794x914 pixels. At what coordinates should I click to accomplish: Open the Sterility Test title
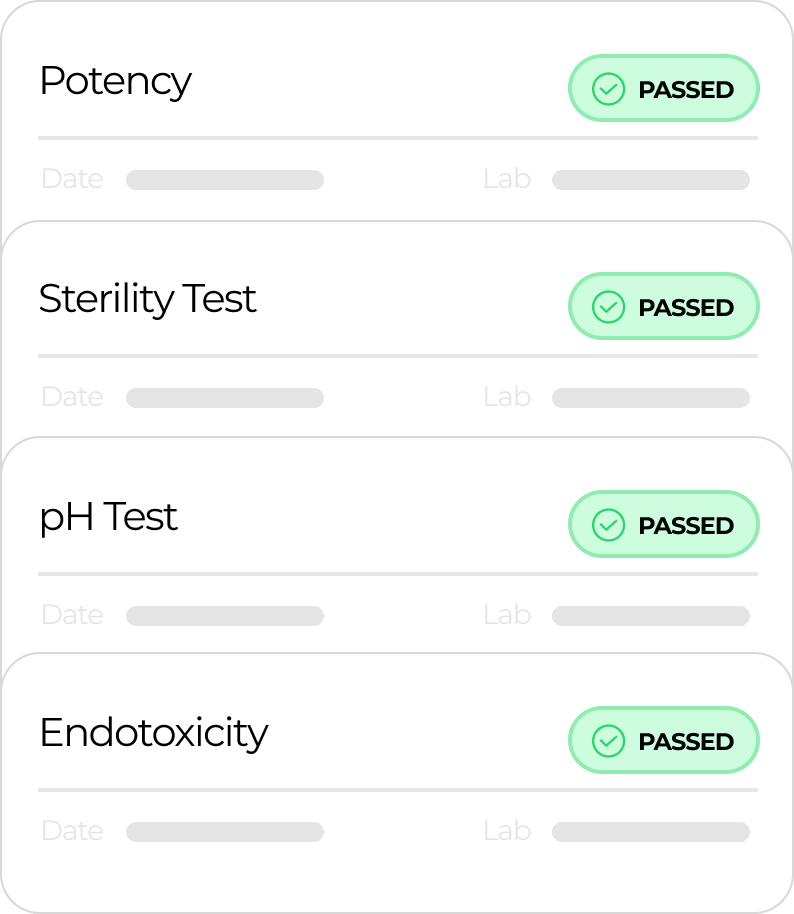pos(147,299)
